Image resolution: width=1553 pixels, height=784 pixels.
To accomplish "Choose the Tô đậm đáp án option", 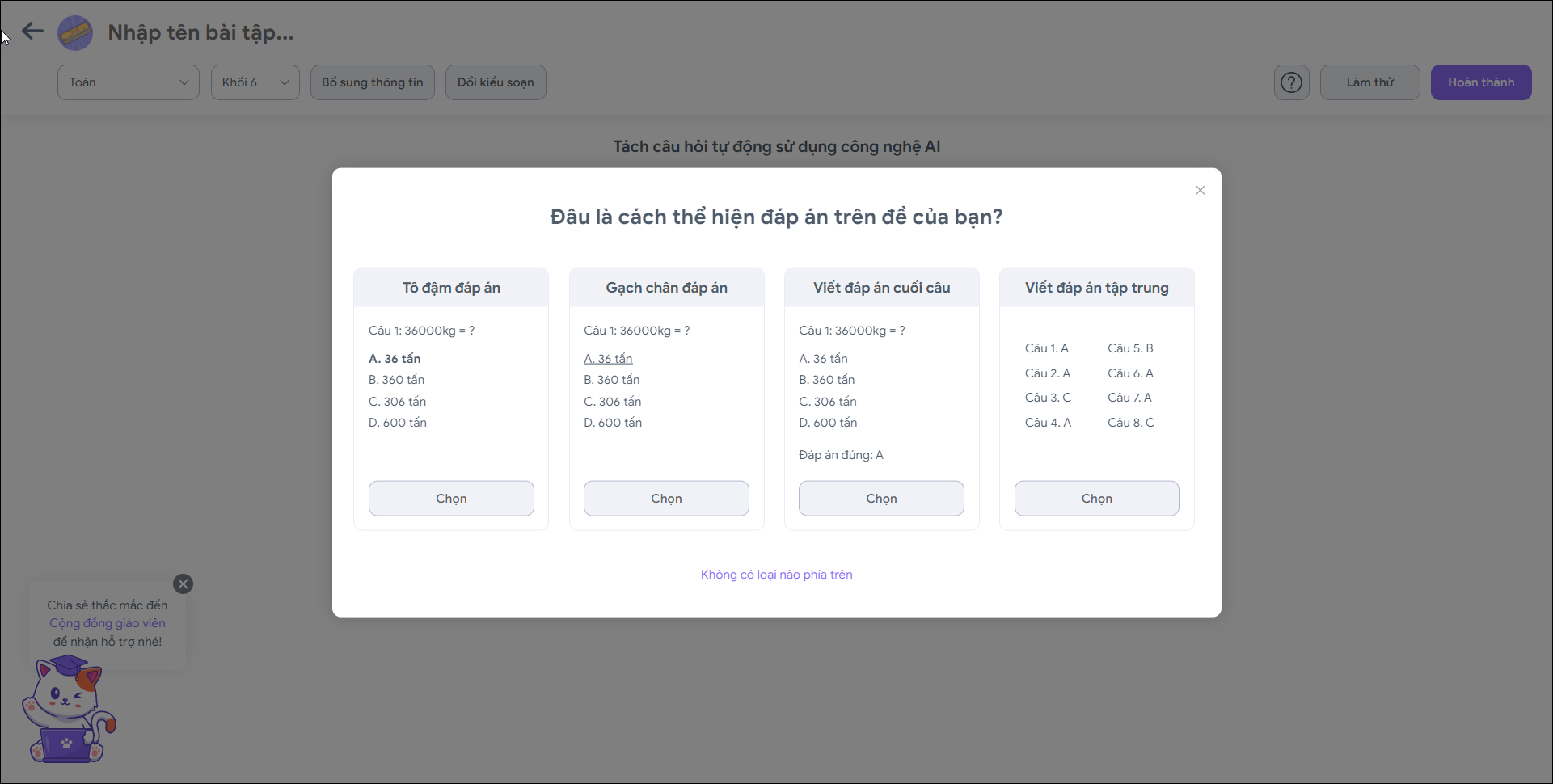I will click(x=451, y=499).
